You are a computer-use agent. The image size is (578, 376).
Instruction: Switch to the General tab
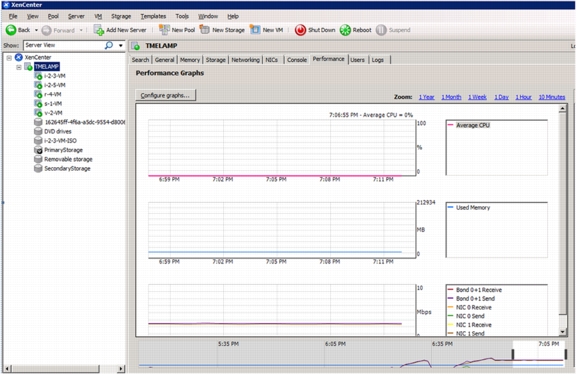[164, 60]
